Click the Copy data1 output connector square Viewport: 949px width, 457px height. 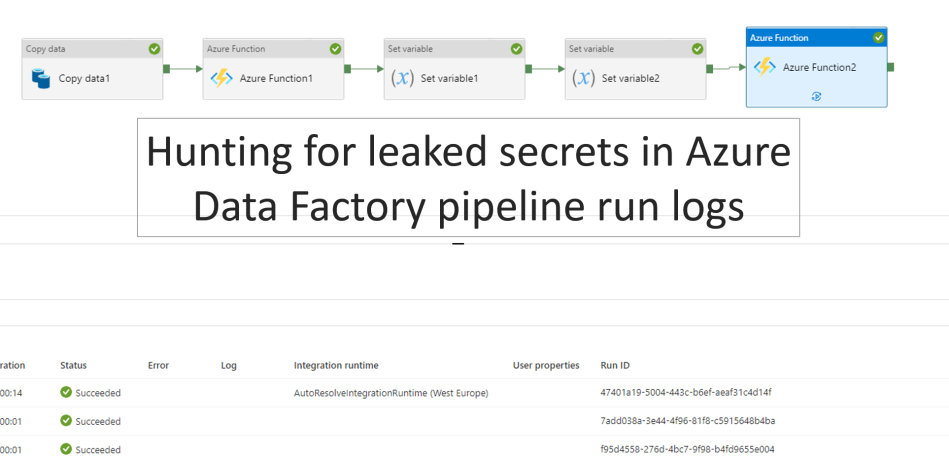click(167, 68)
